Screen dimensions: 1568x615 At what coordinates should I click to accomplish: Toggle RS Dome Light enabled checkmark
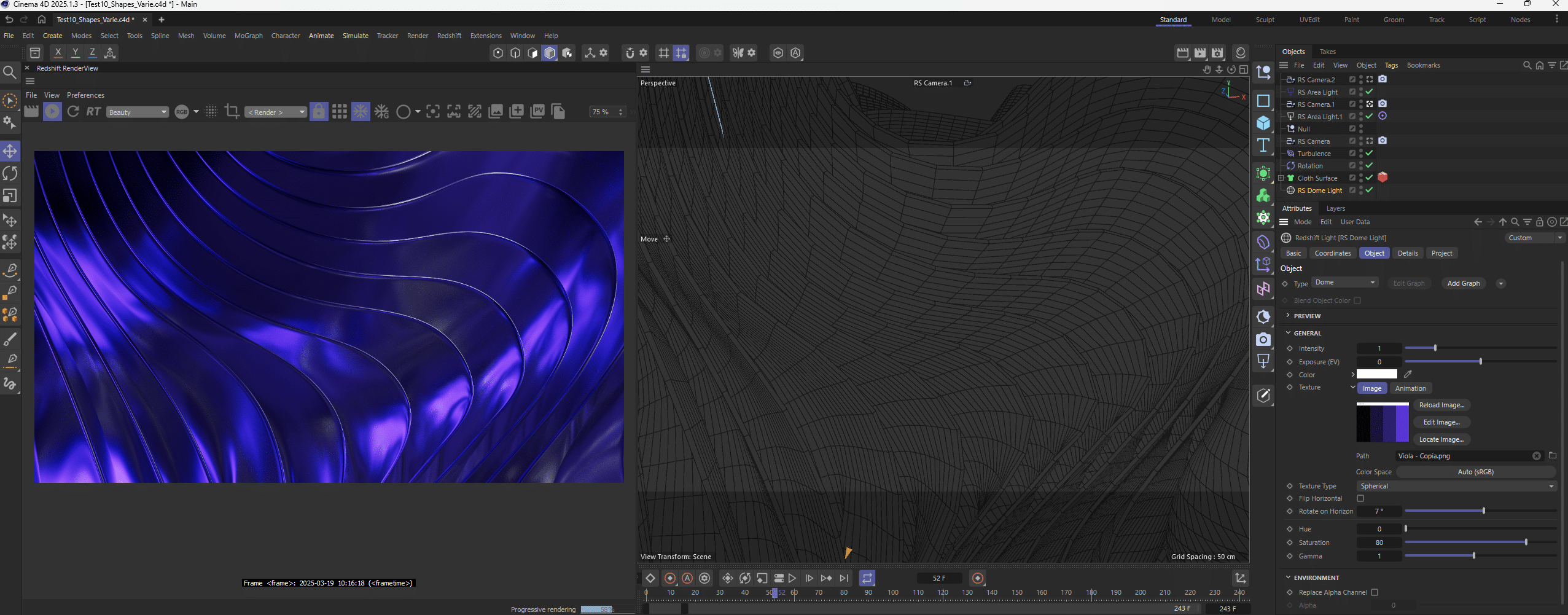(x=1369, y=190)
